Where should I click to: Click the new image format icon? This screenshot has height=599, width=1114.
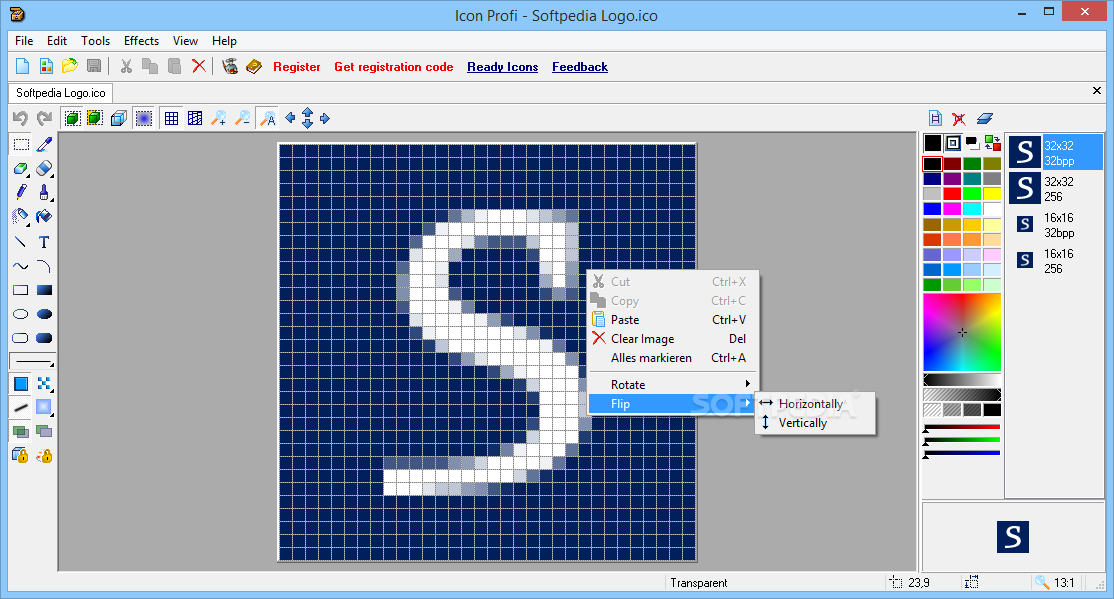coord(936,119)
